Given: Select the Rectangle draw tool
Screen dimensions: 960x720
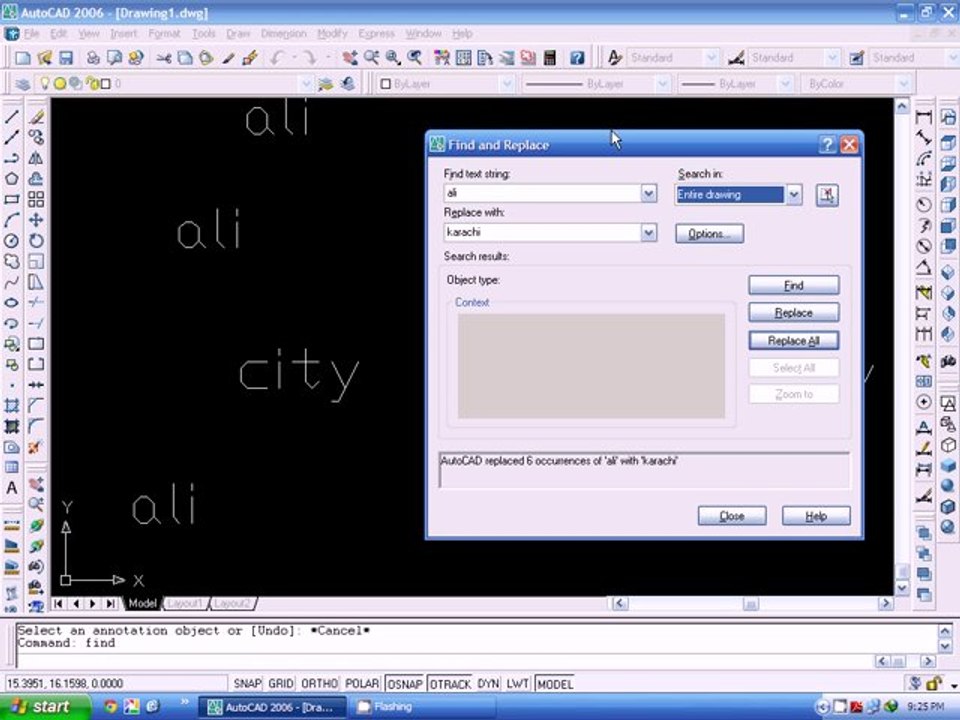Looking at the screenshot, I should pos(12,199).
